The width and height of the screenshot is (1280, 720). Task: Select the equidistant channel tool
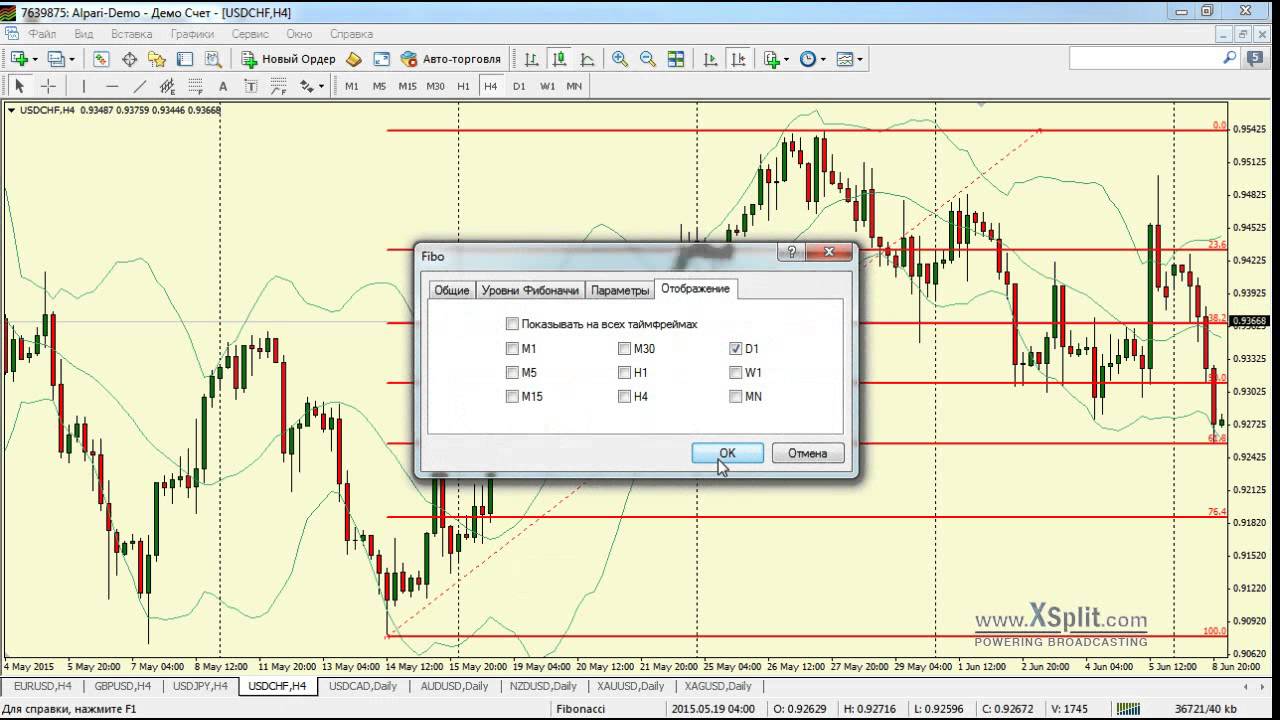[x=167, y=86]
